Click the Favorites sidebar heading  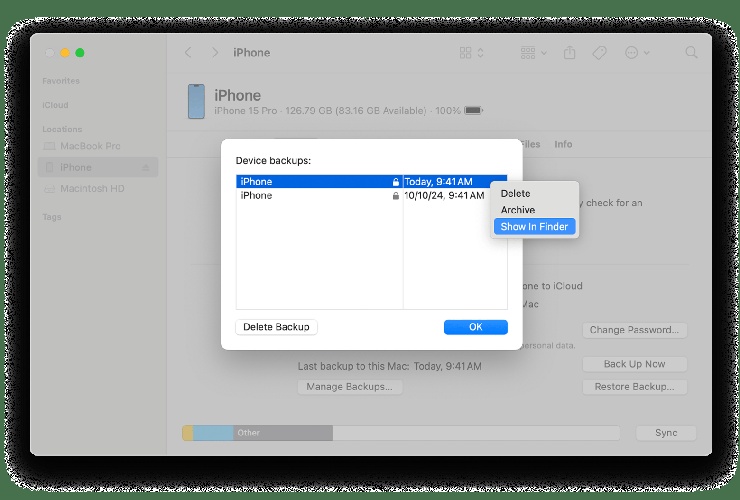click(61, 81)
